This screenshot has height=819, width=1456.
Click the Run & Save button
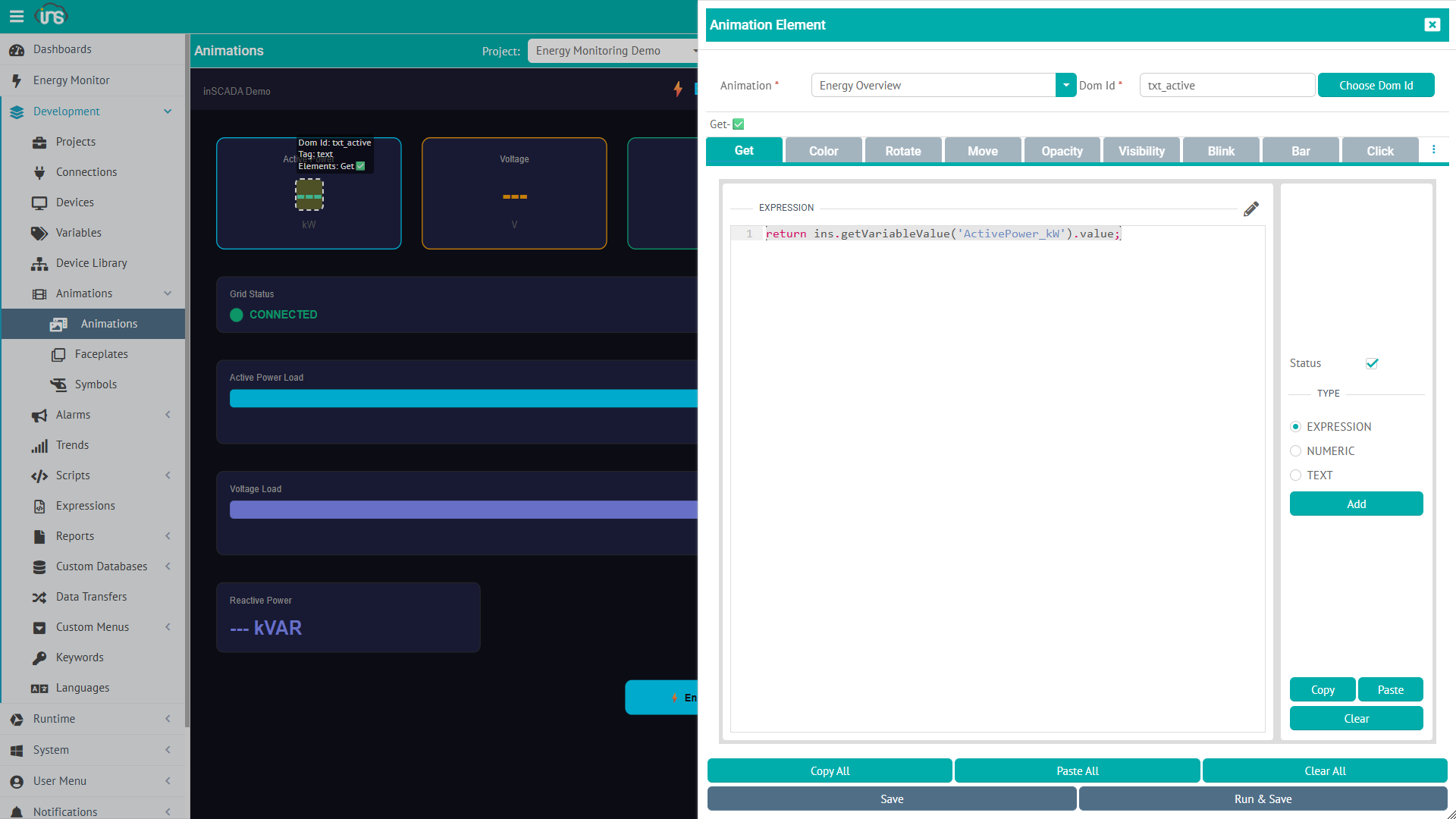point(1262,799)
